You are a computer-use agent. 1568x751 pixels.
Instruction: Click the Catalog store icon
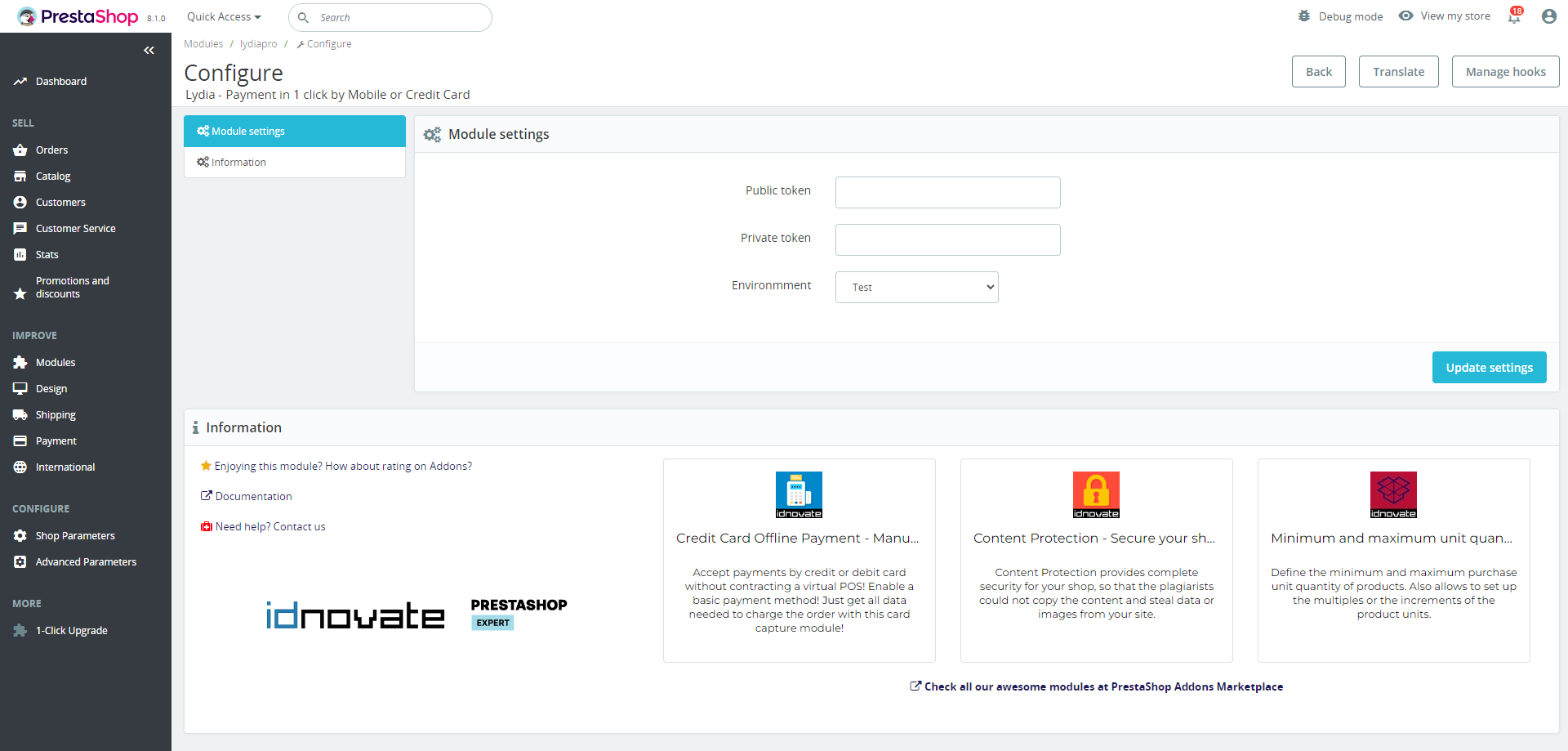20,177
